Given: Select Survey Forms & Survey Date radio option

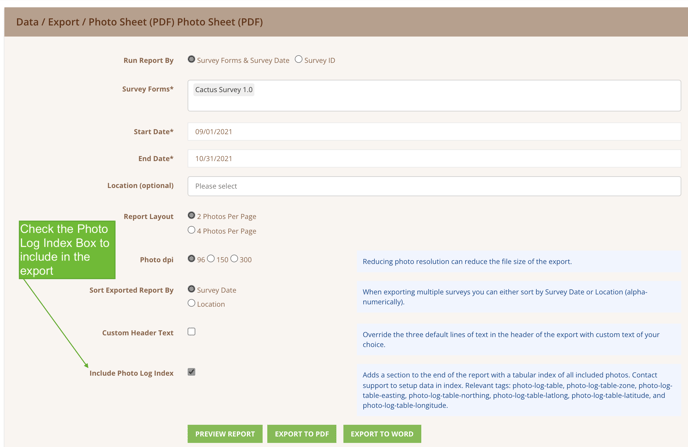Looking at the screenshot, I should click(x=191, y=59).
